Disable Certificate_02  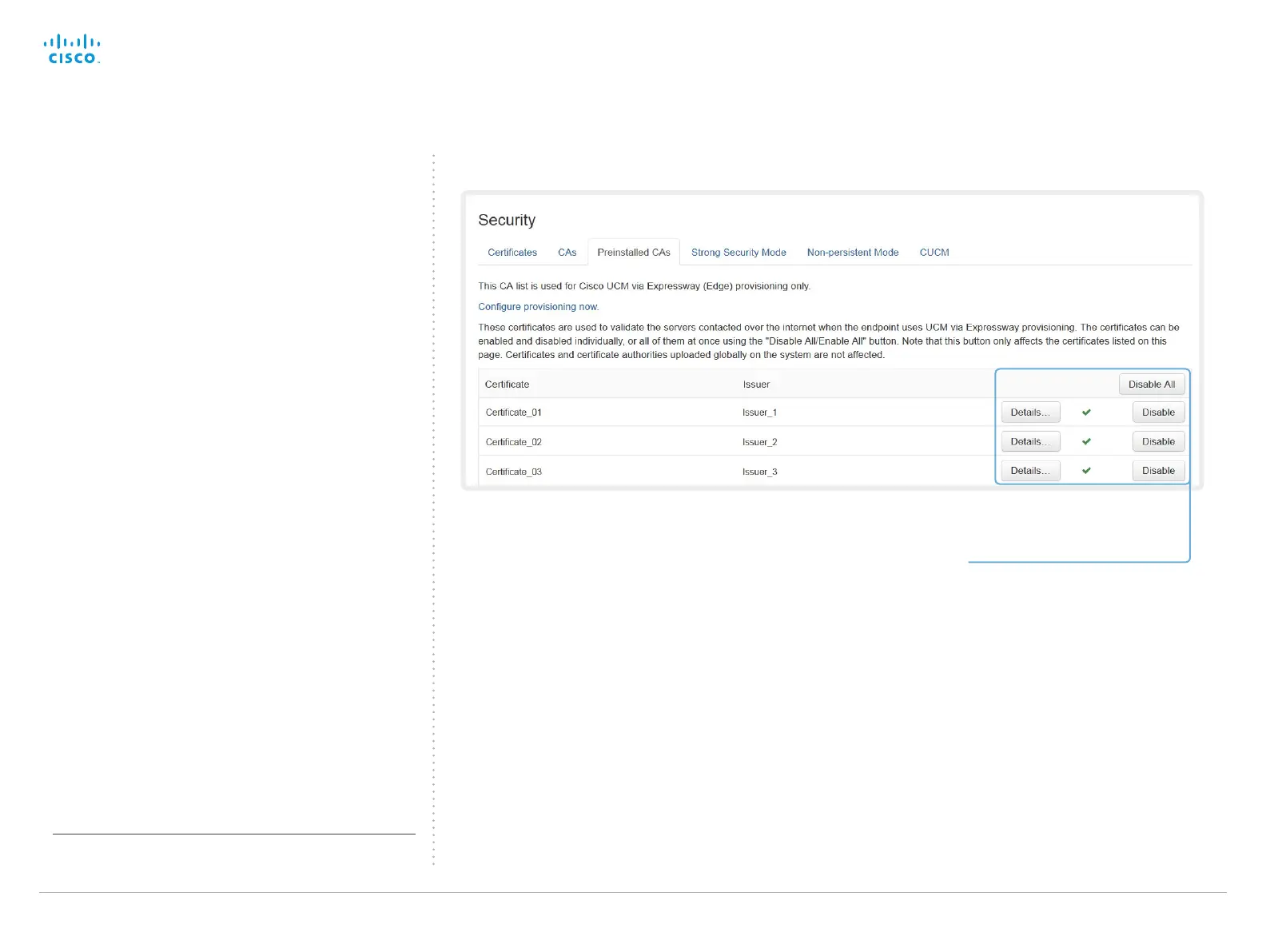1158,442
